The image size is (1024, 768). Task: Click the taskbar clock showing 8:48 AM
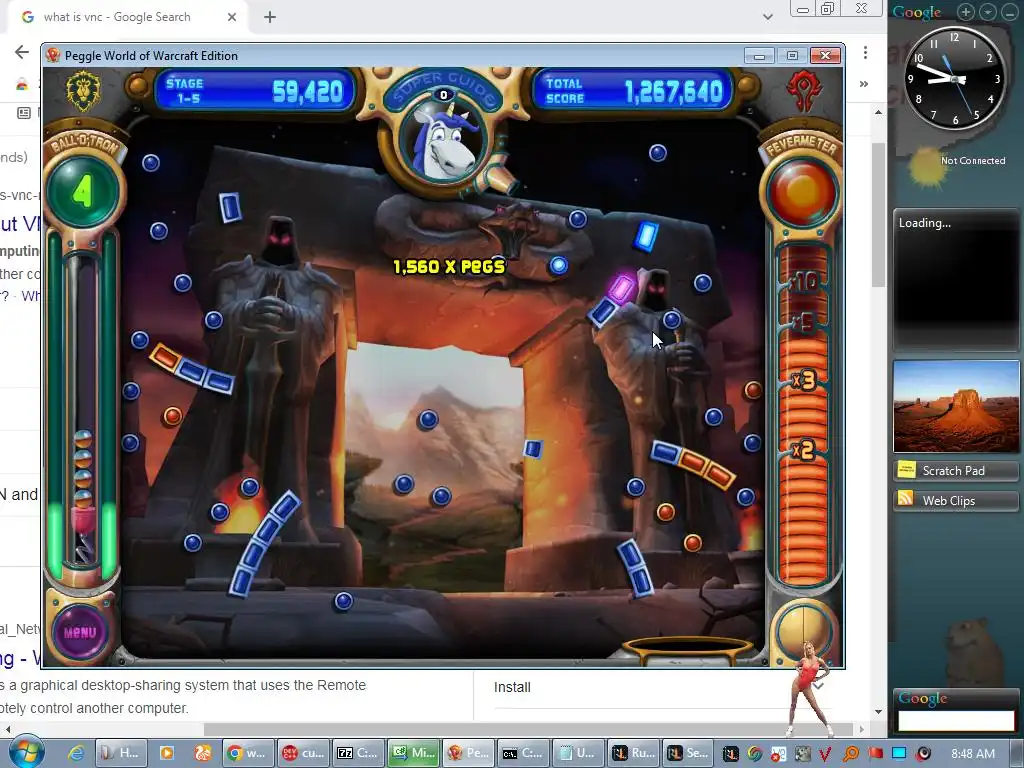[973, 754]
